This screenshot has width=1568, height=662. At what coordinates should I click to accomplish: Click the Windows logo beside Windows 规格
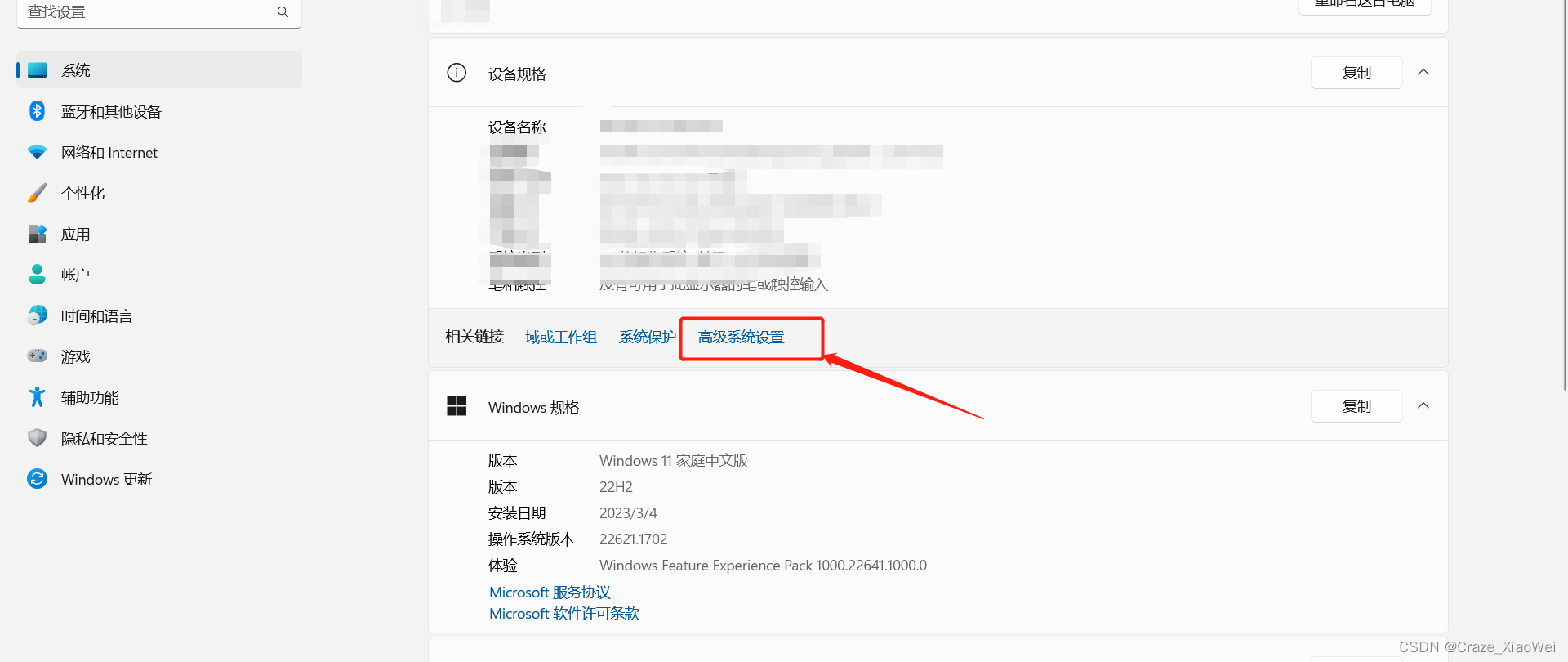457,406
